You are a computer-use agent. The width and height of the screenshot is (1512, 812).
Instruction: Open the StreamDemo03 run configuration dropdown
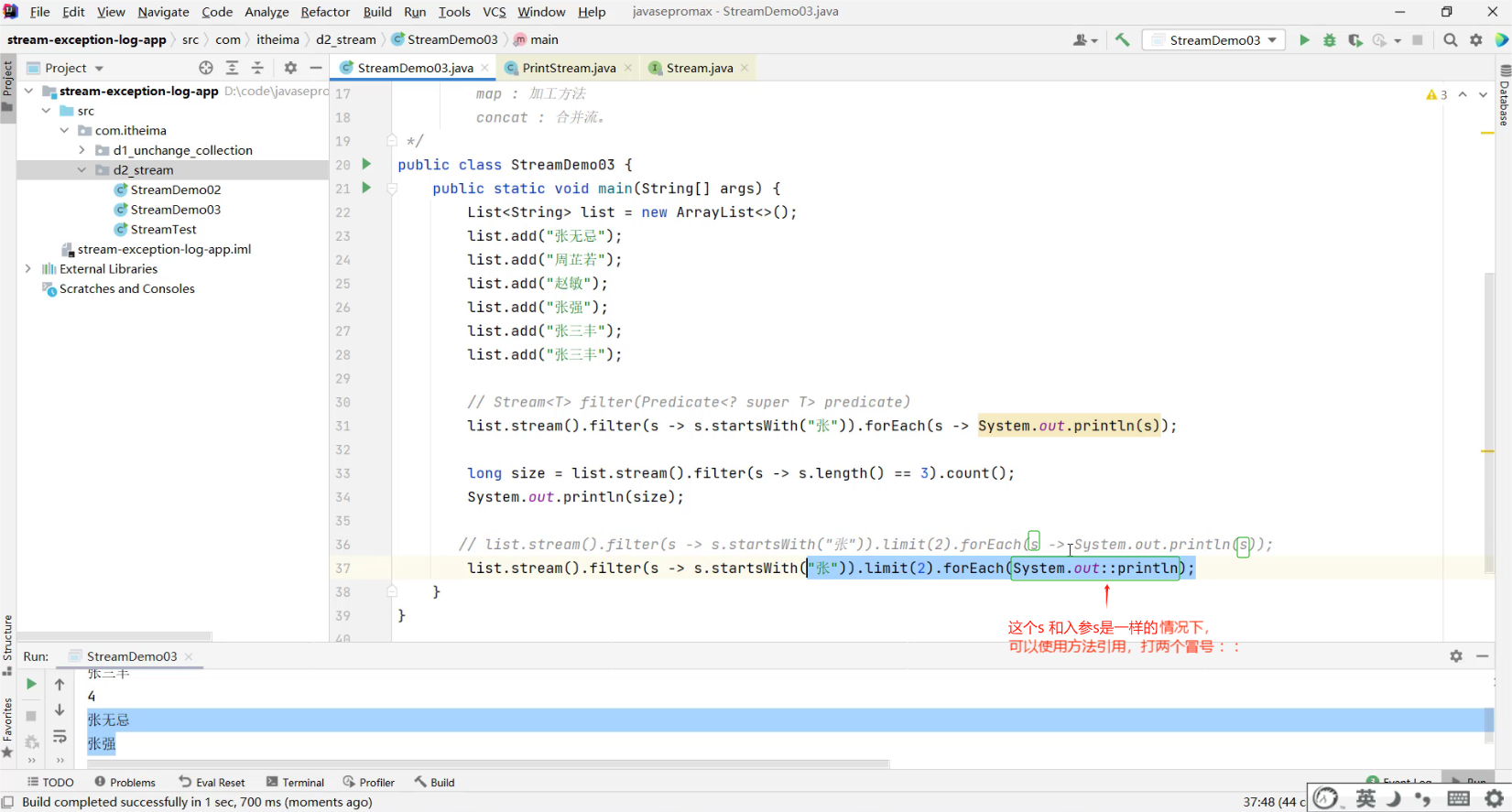[1214, 40]
